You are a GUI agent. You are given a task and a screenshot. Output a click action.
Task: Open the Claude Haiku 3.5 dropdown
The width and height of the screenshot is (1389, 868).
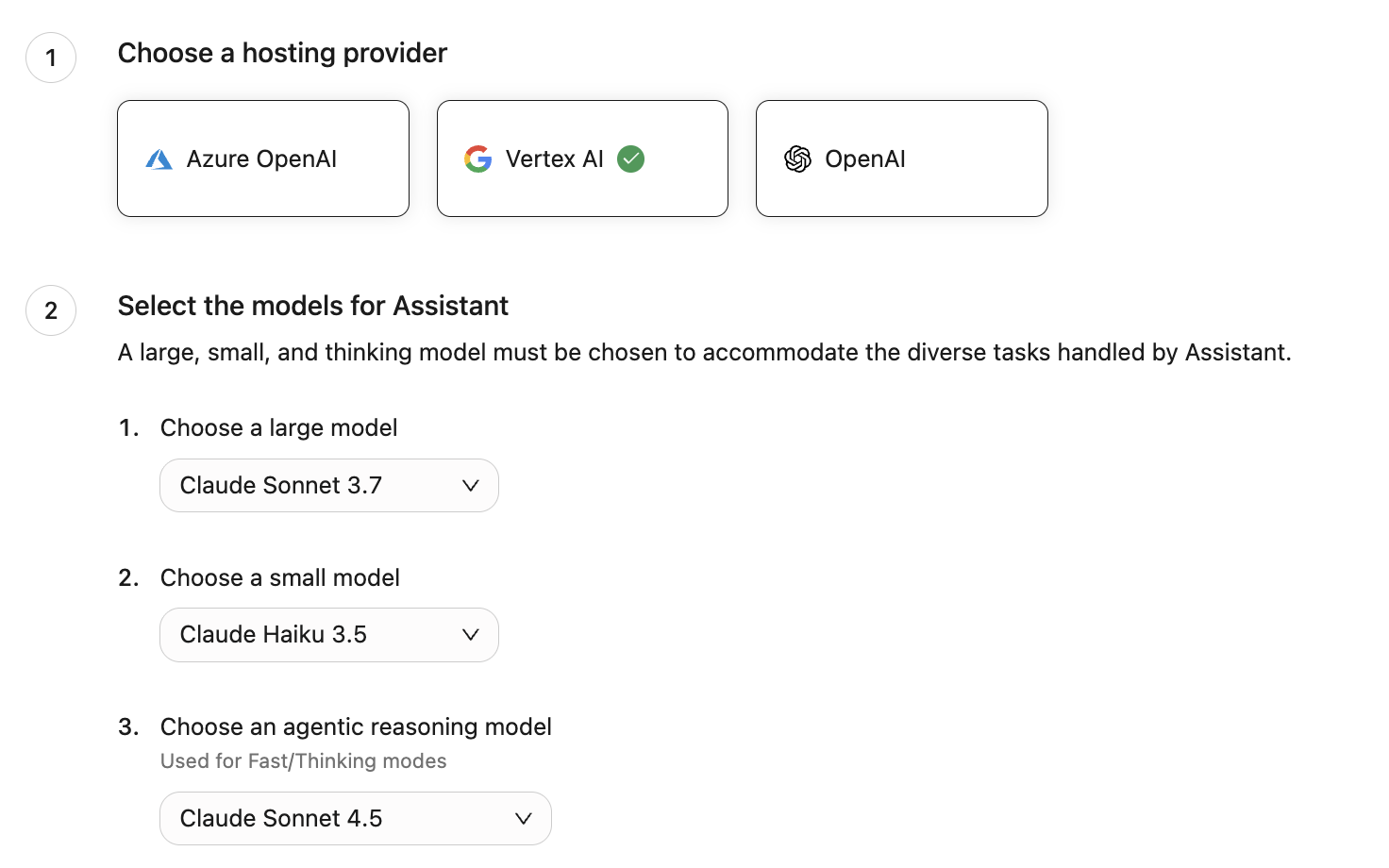click(328, 634)
